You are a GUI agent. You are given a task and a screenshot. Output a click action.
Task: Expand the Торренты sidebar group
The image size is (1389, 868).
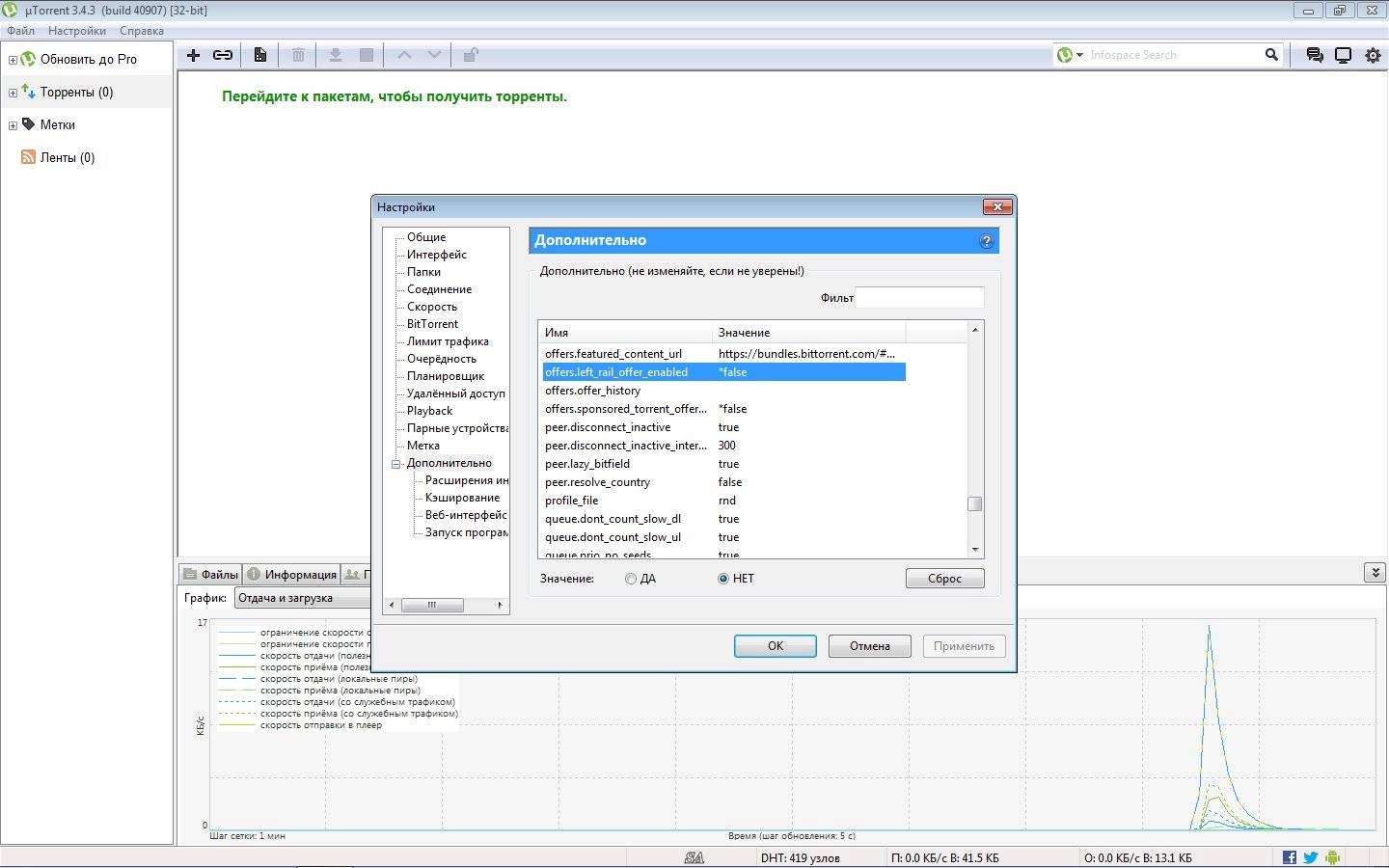(x=11, y=92)
